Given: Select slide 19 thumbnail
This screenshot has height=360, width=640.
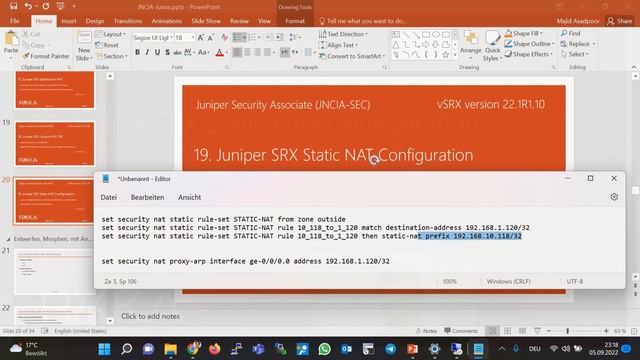Looking at the screenshot, I should point(55,144).
